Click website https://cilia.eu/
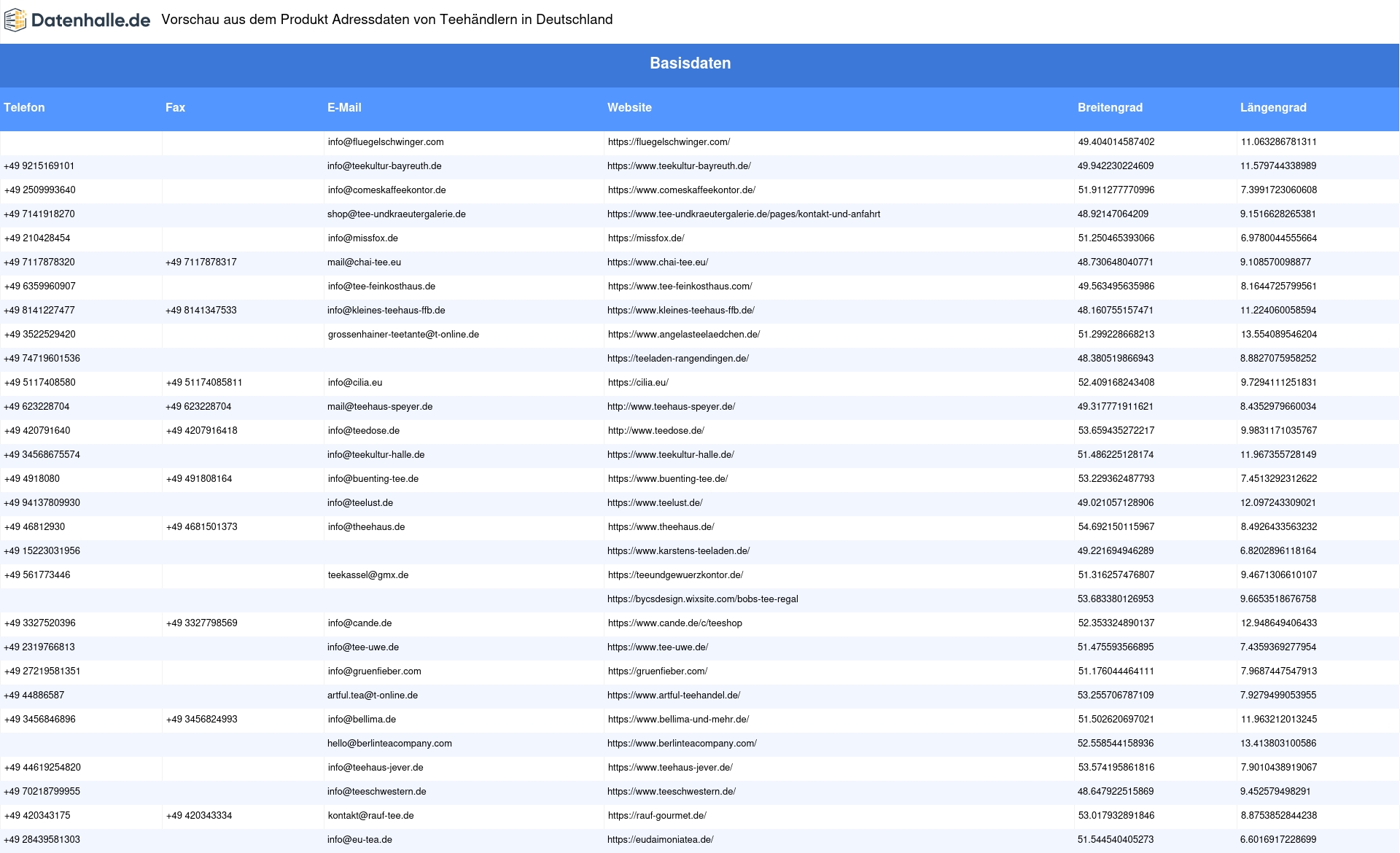This screenshot has height=853, width=1400. [638, 383]
